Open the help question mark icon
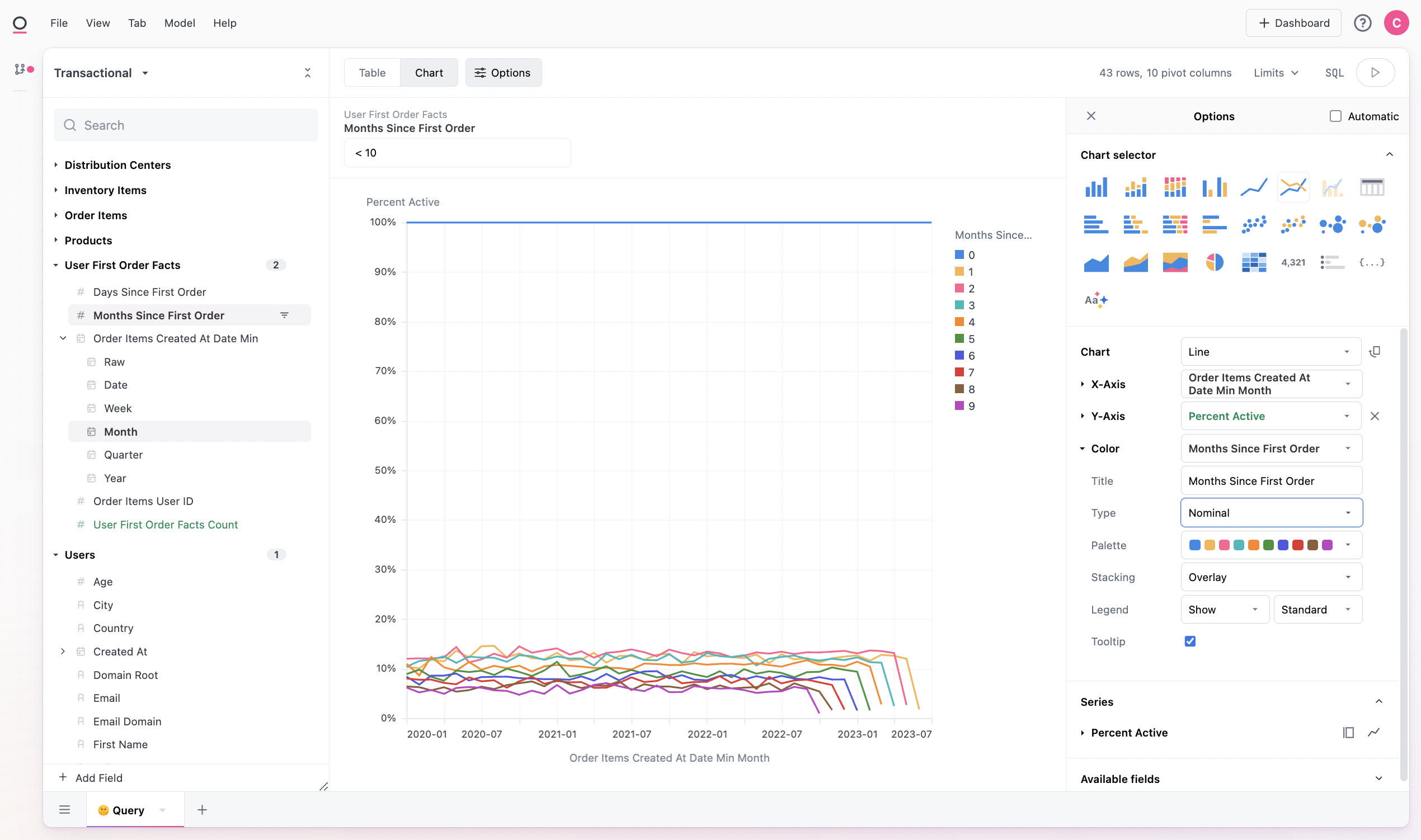The height and width of the screenshot is (840, 1421). pos(1362,23)
